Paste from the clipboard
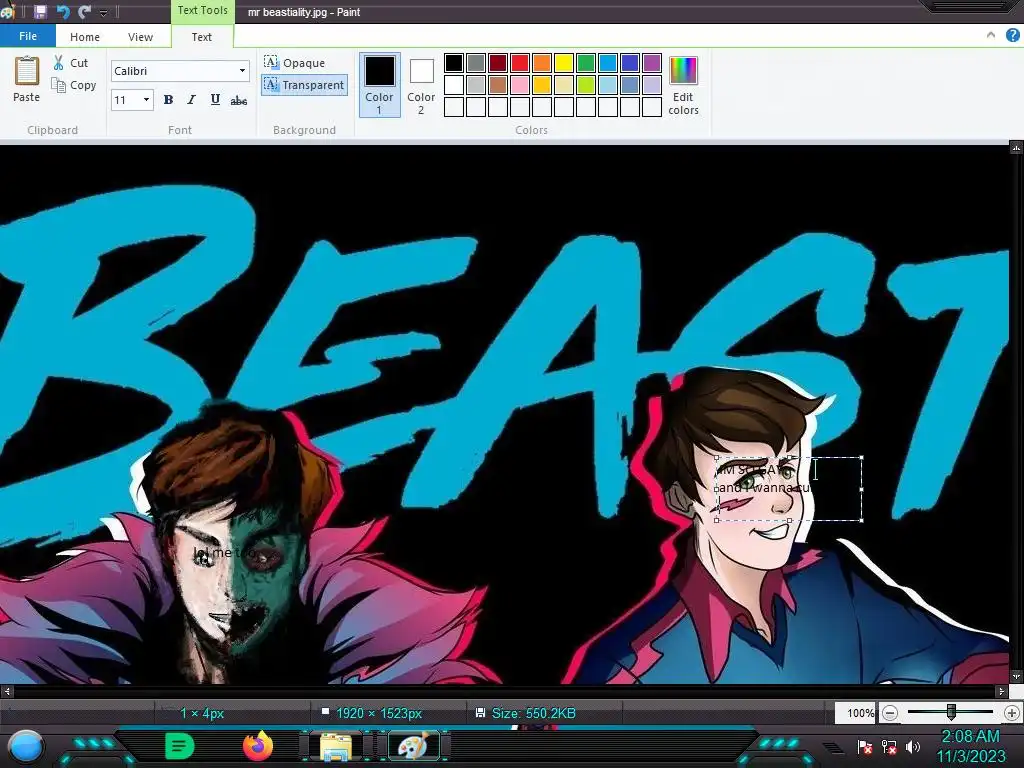The height and width of the screenshot is (768, 1024). (x=26, y=79)
